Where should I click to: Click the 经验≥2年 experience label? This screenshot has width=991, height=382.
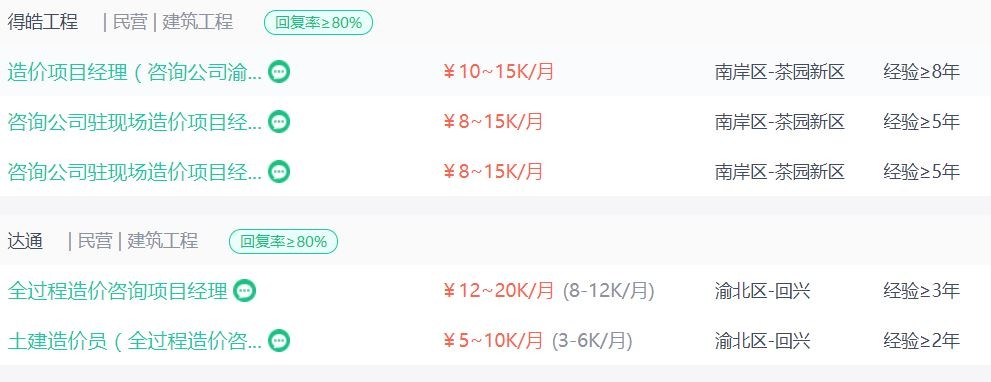921,341
